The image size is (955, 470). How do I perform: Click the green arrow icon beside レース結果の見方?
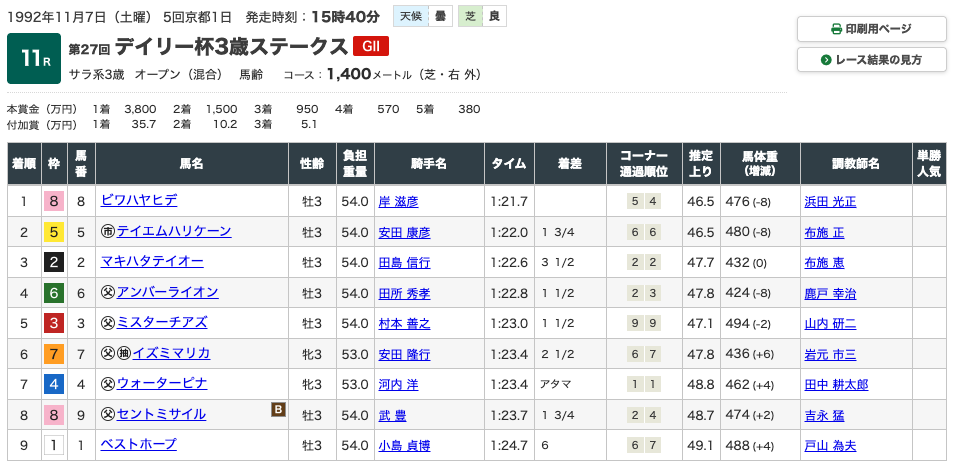click(x=826, y=60)
